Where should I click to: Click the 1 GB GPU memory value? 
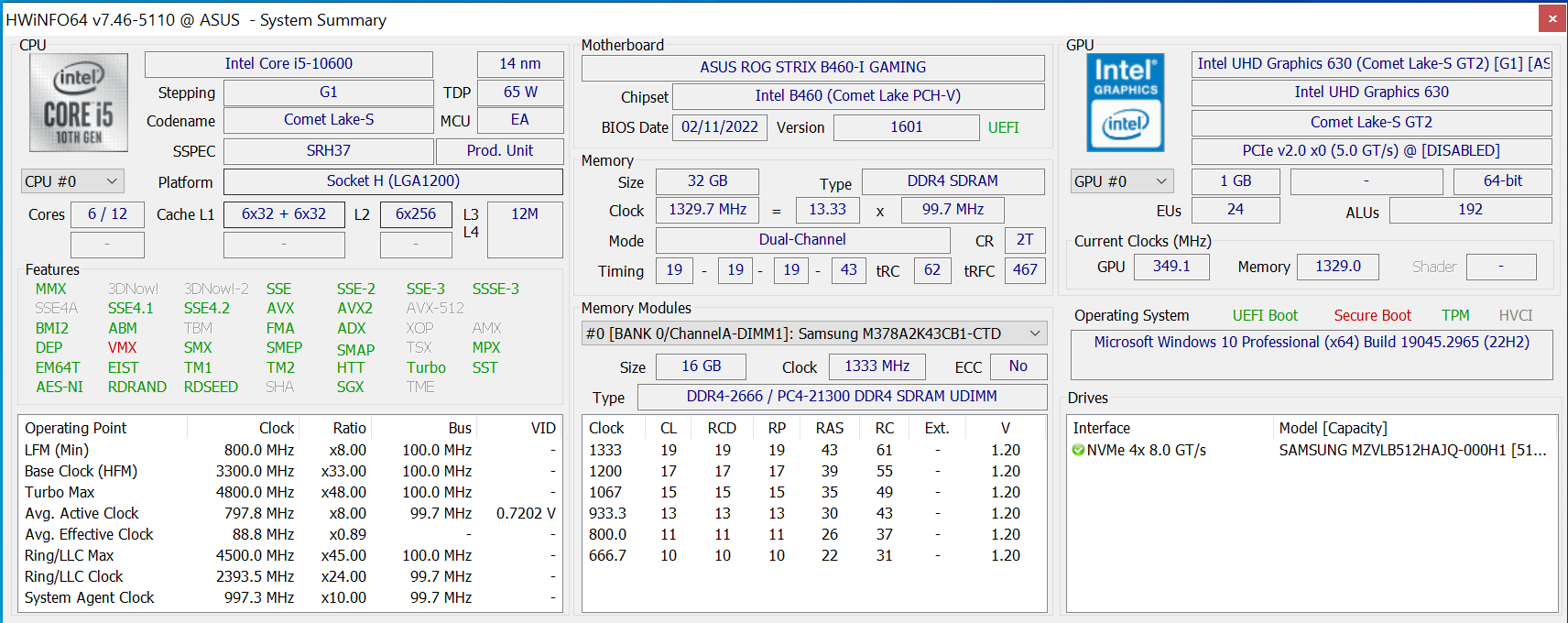pos(1236,181)
